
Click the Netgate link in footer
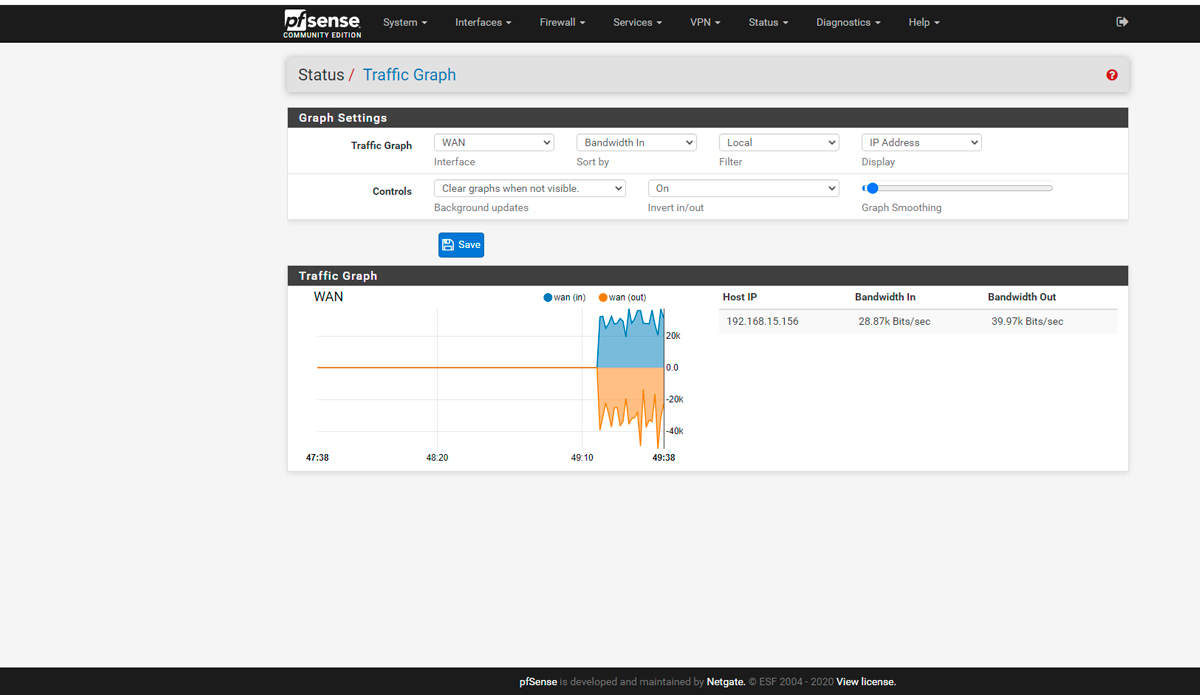point(726,682)
